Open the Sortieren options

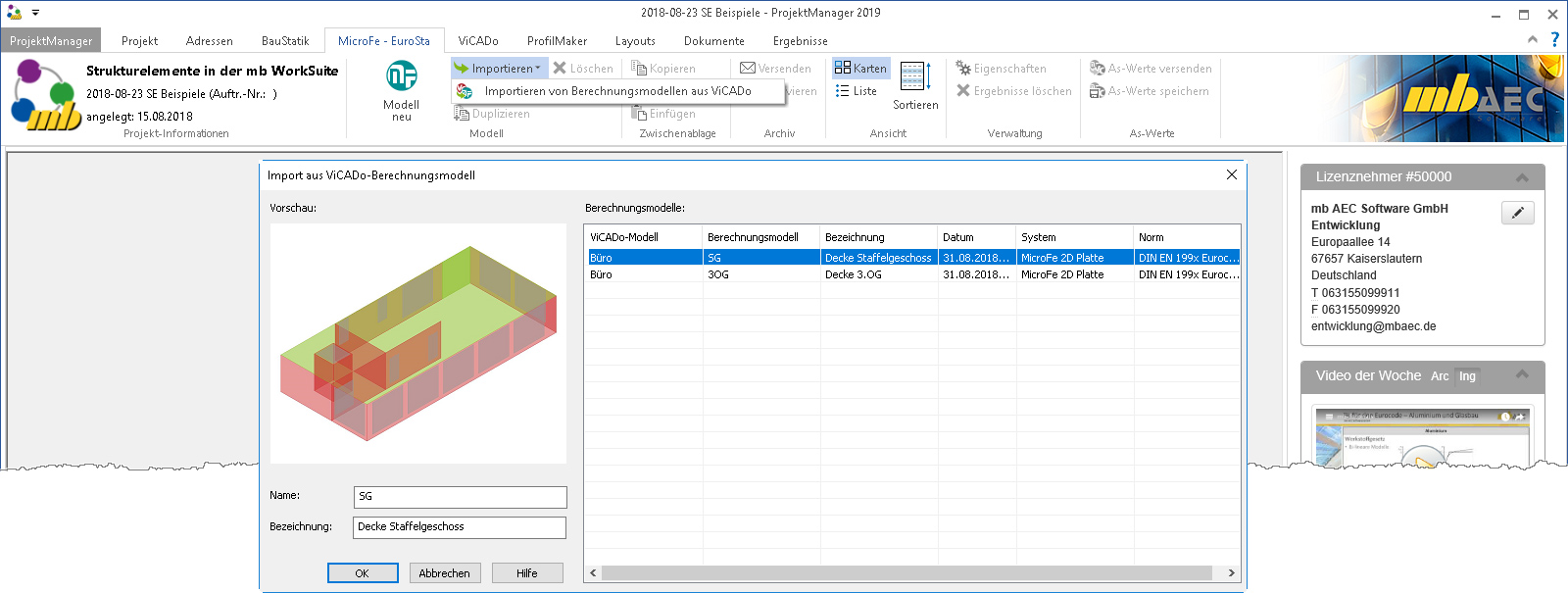(x=915, y=85)
